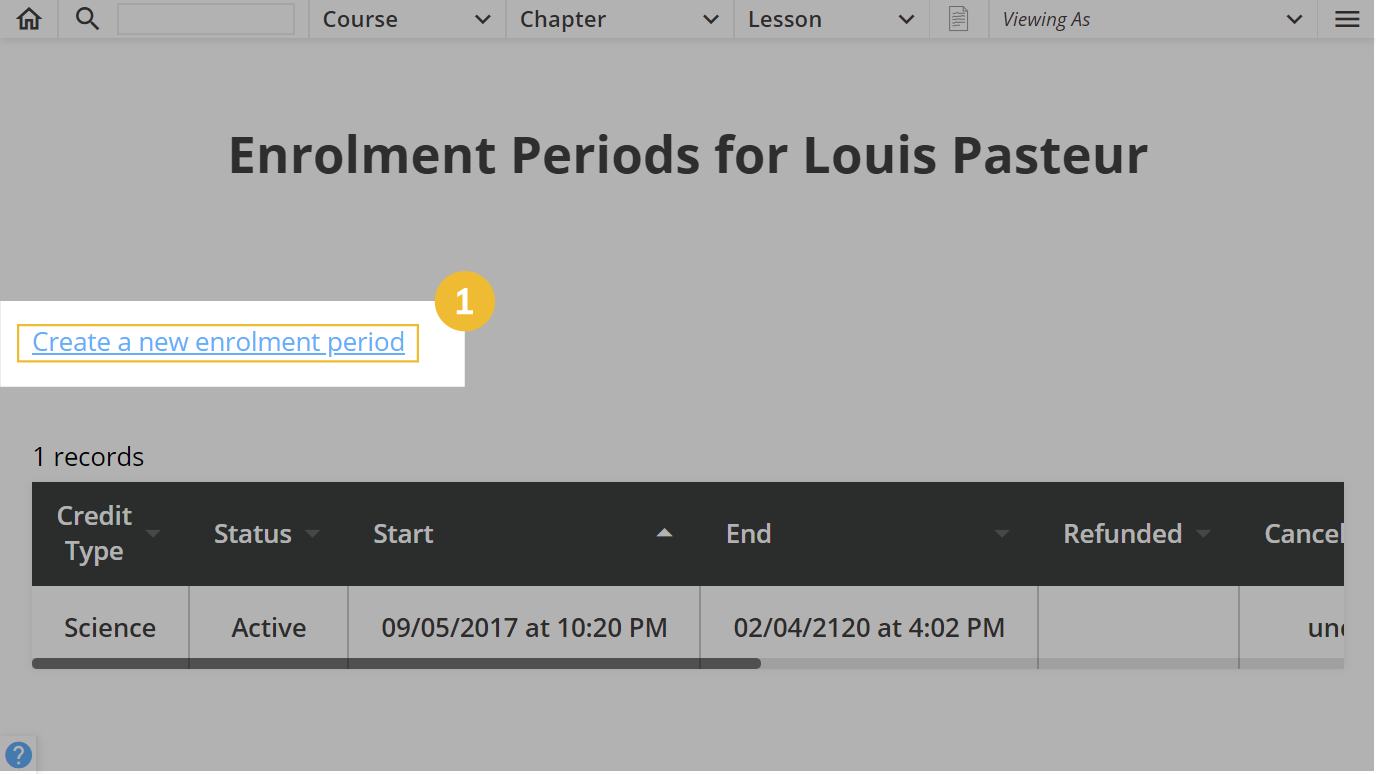Open the hamburger menu icon
Viewport: 1376px width, 774px height.
coord(1347,19)
